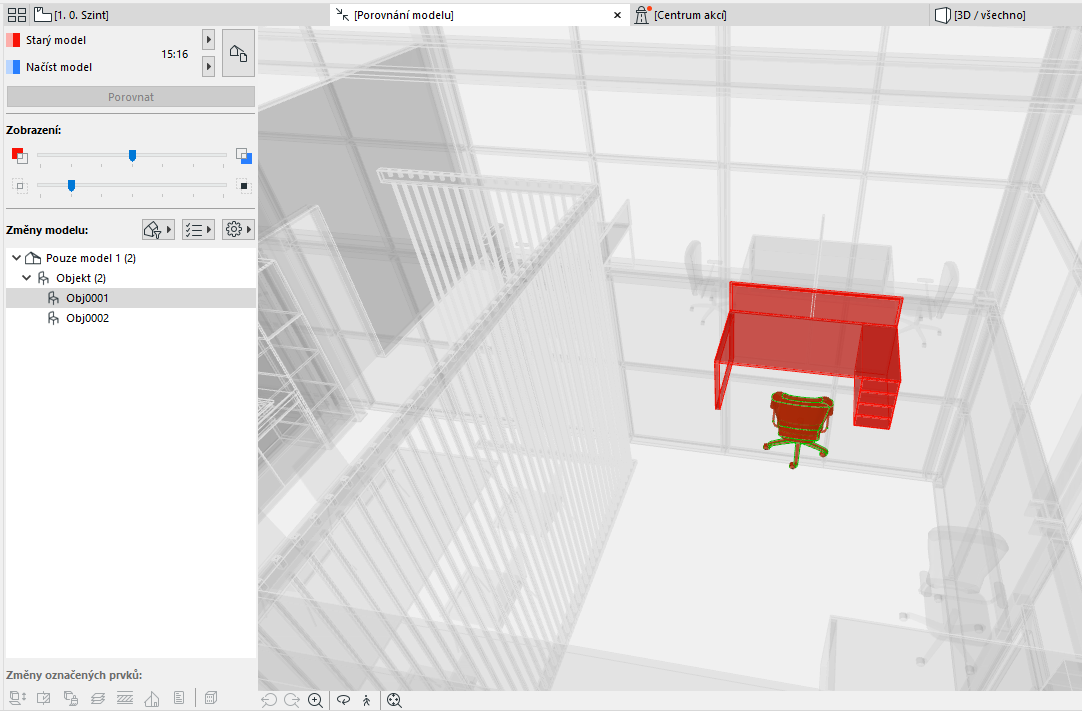Viewport: 1082px width, 711px height.
Task: Click the Porovnat button
Action: pyautogui.click(x=130, y=97)
